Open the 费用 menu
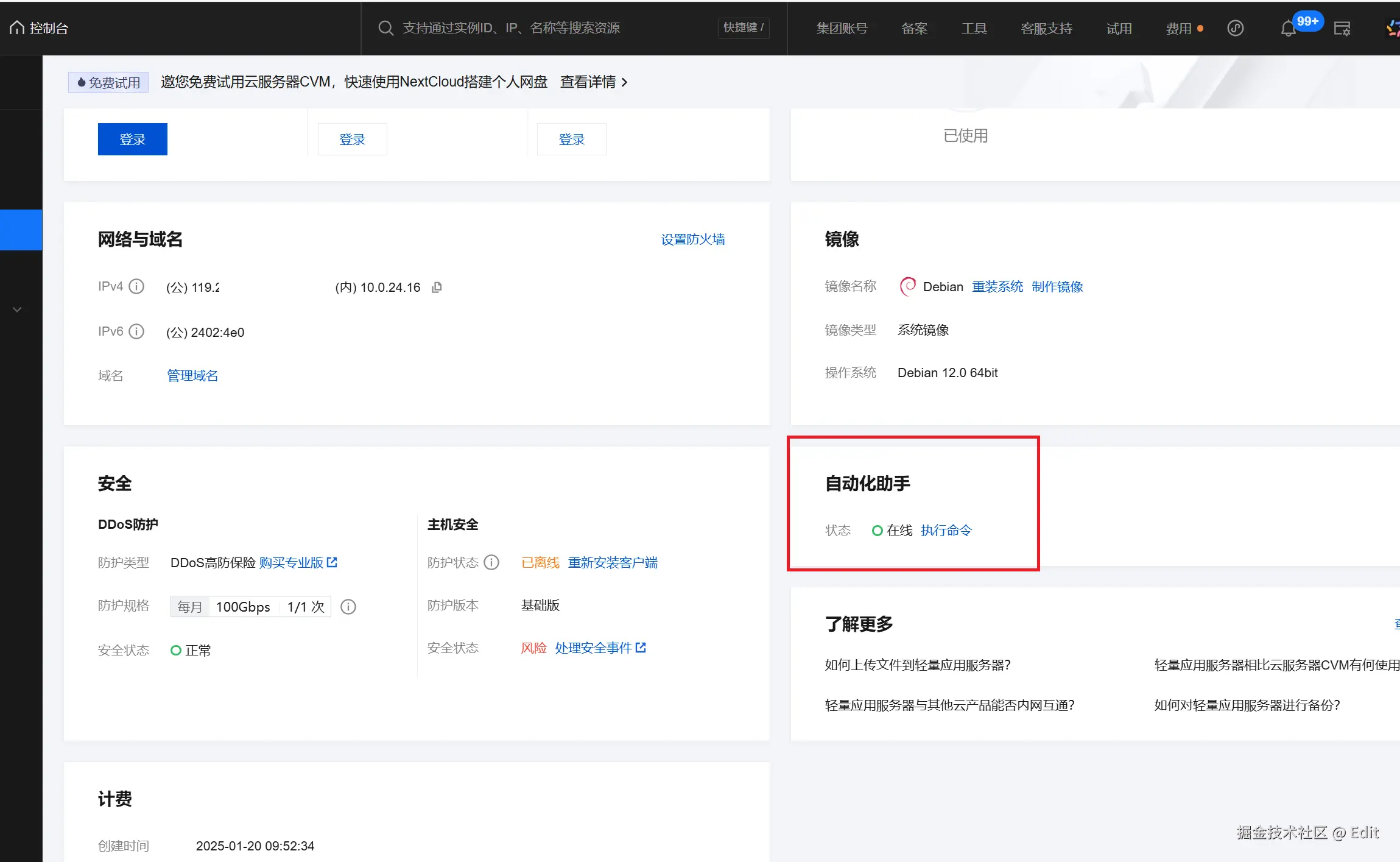The width and height of the screenshot is (1400, 862). (x=1178, y=29)
